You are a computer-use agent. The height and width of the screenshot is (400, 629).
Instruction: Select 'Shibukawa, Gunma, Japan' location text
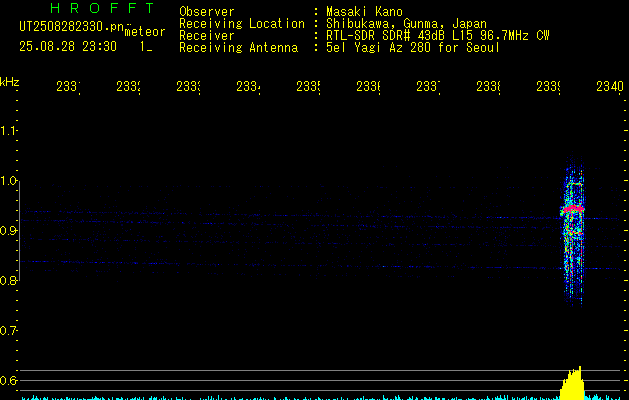point(406,24)
